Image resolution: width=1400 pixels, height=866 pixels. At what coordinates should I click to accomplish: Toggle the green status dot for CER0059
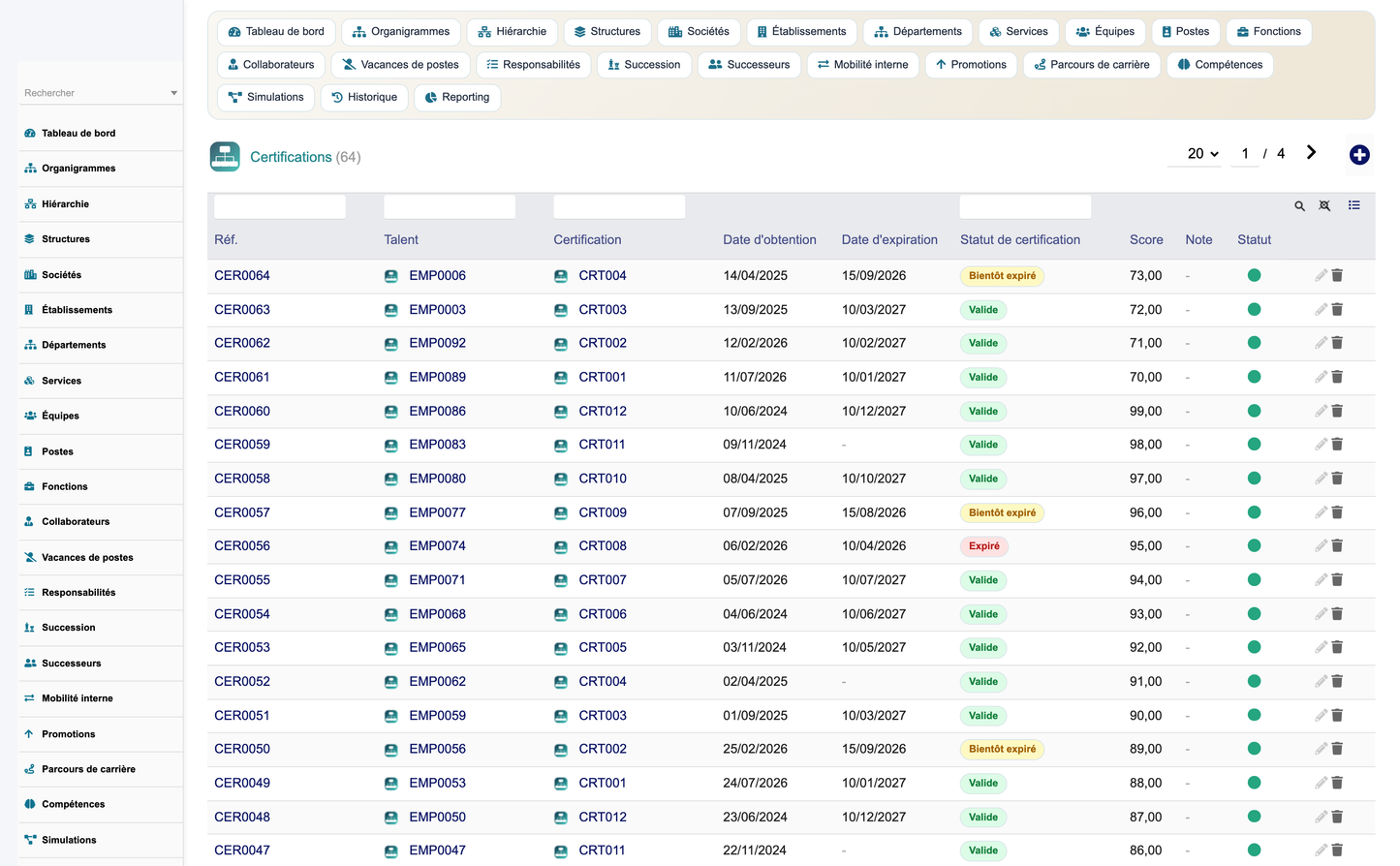1254,445
